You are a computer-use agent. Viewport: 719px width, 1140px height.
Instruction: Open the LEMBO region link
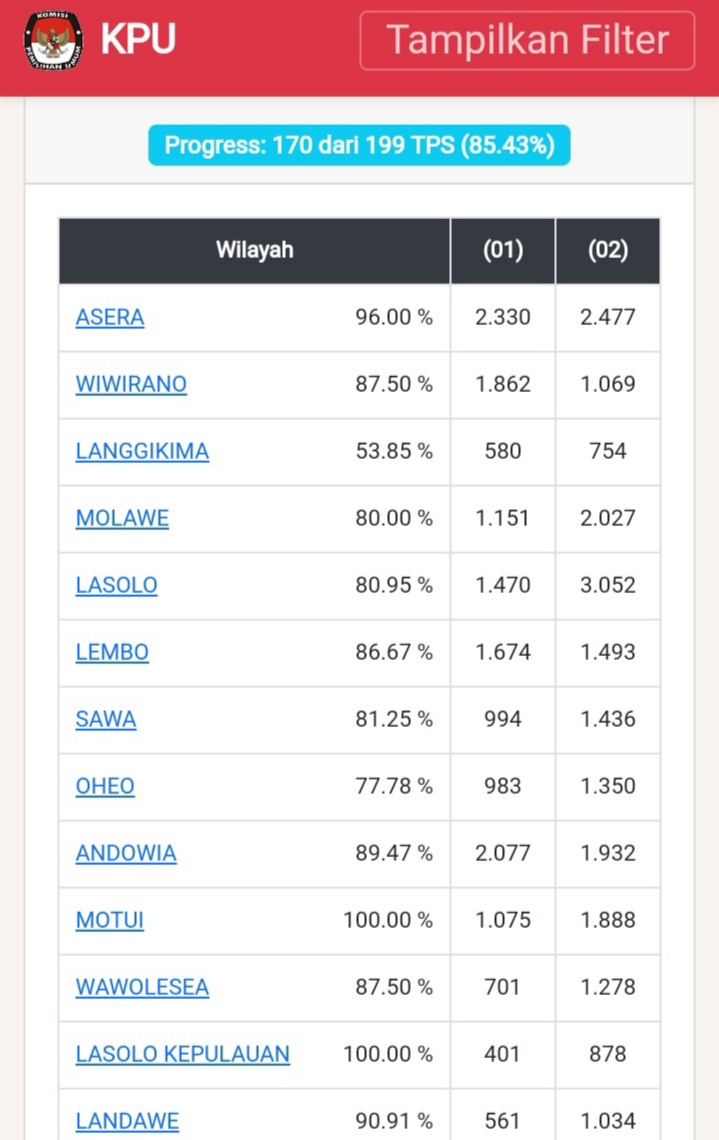112,651
